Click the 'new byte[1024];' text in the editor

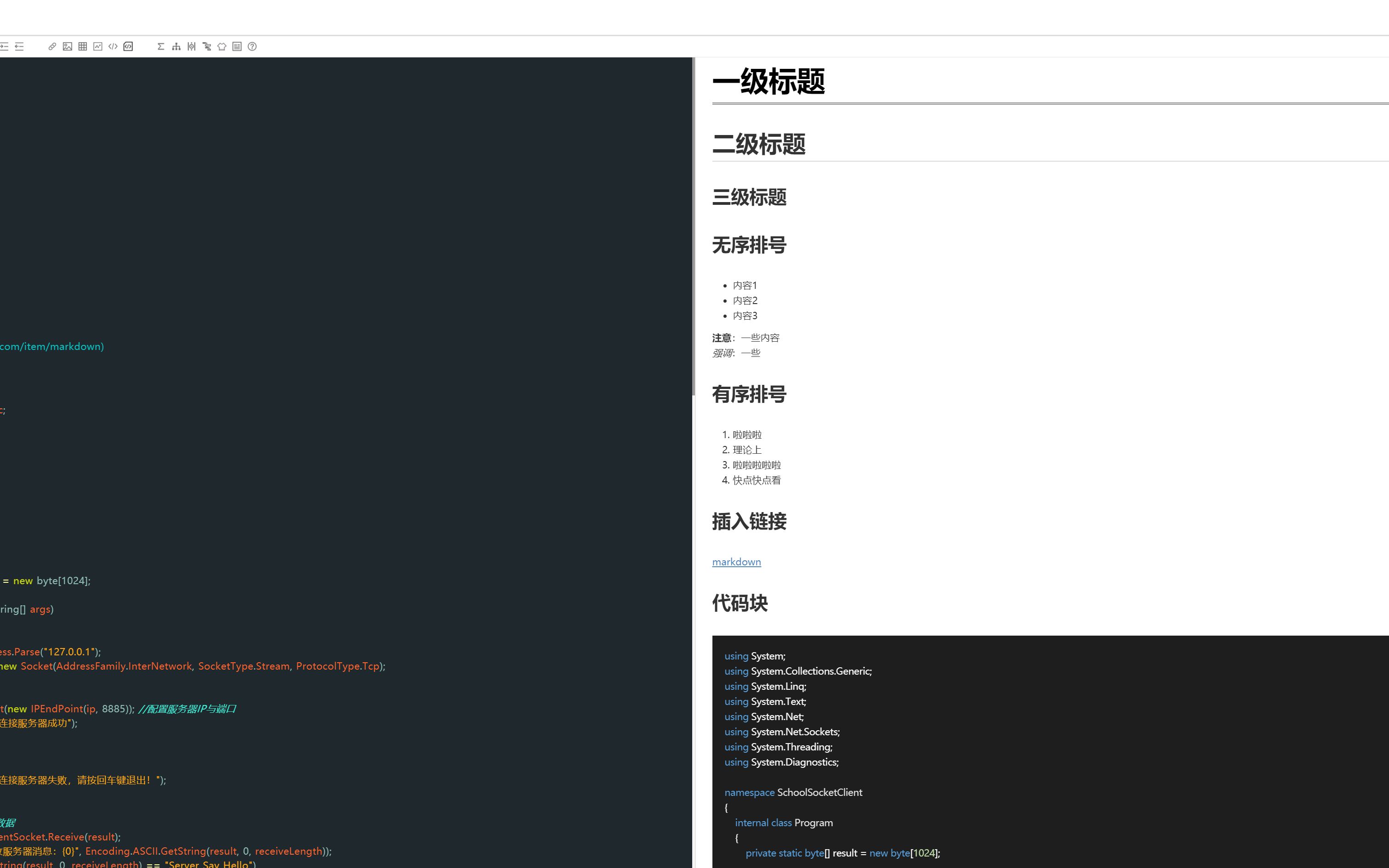pos(51,581)
